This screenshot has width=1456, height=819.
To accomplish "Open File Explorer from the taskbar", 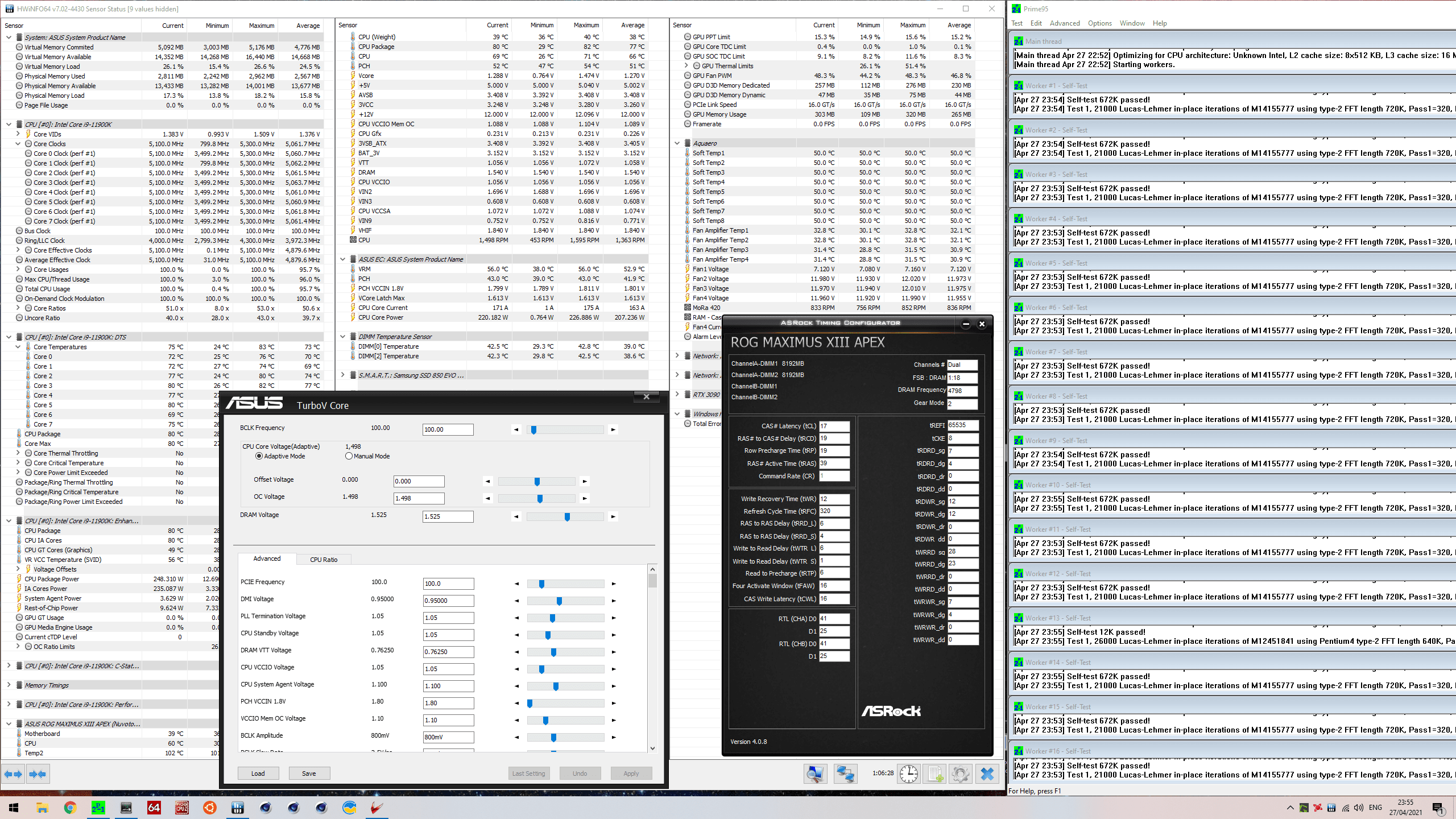I will (x=42, y=808).
